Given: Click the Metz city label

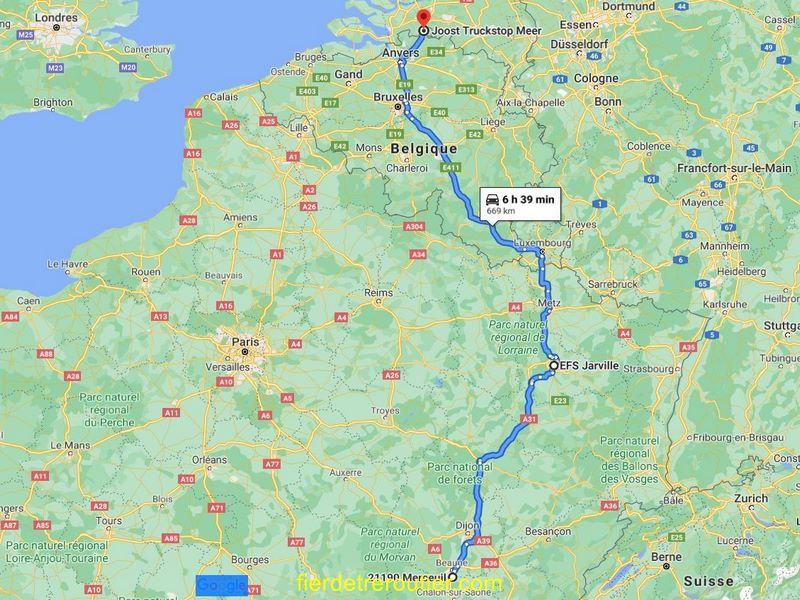Looking at the screenshot, I should [549, 303].
